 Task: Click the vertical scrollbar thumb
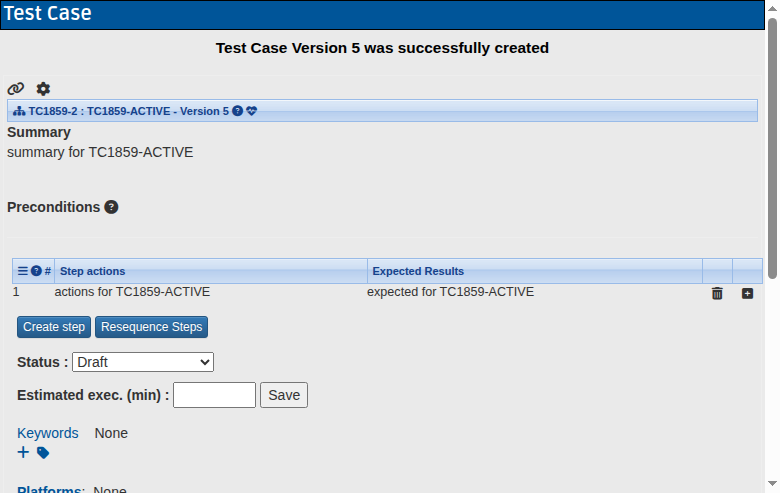[772, 149]
